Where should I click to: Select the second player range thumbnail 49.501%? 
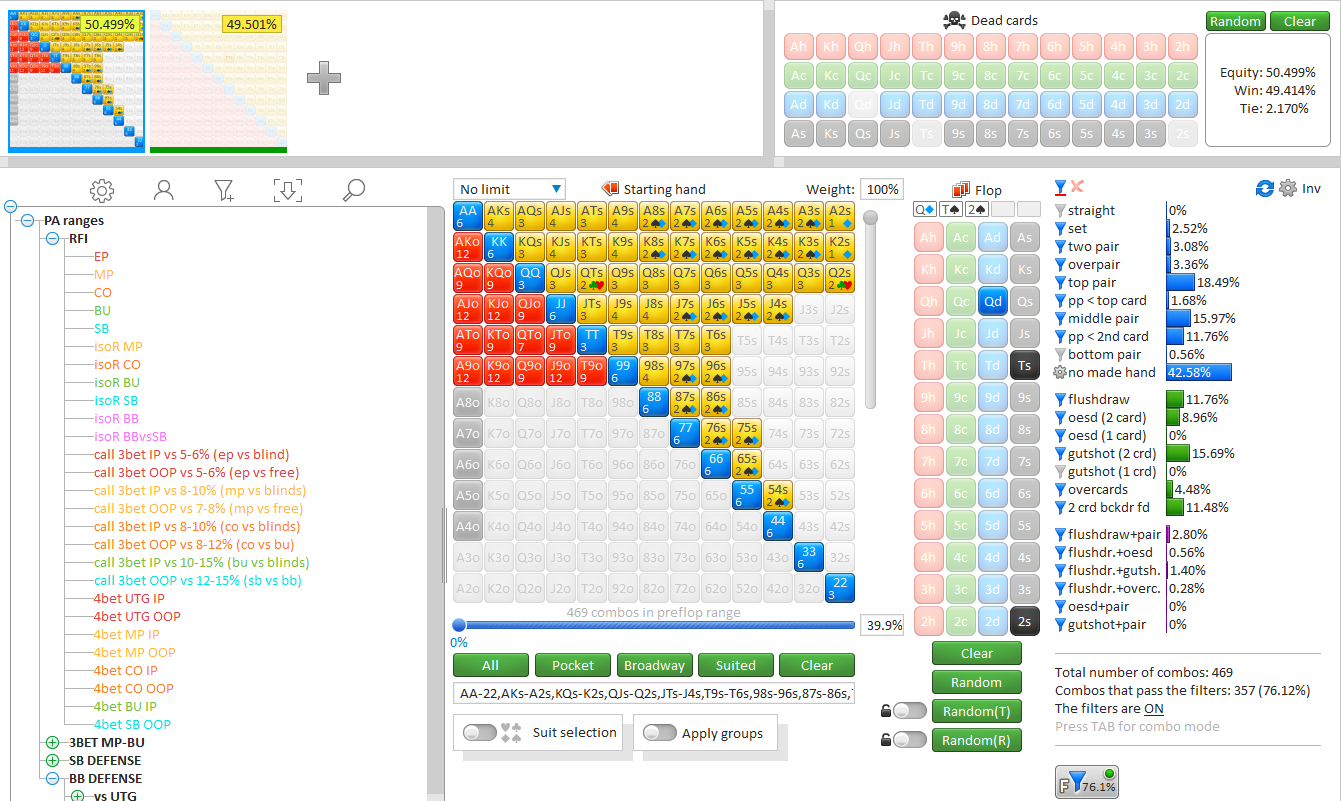[x=218, y=82]
